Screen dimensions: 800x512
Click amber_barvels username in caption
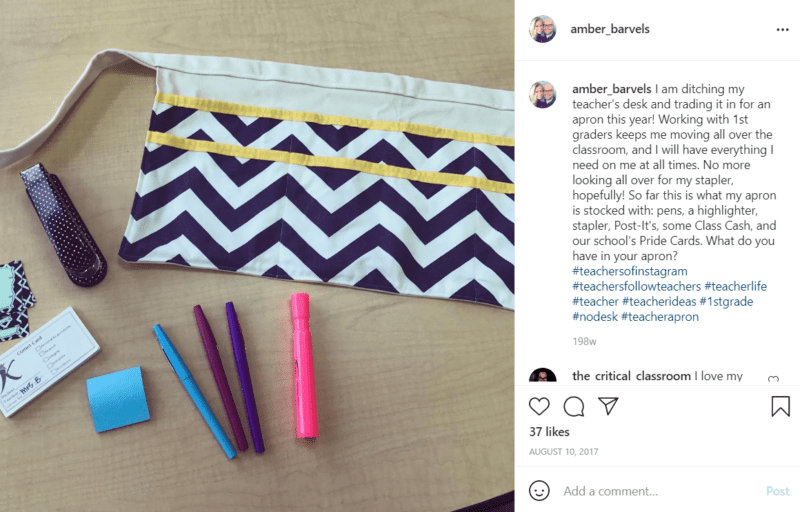coord(611,89)
